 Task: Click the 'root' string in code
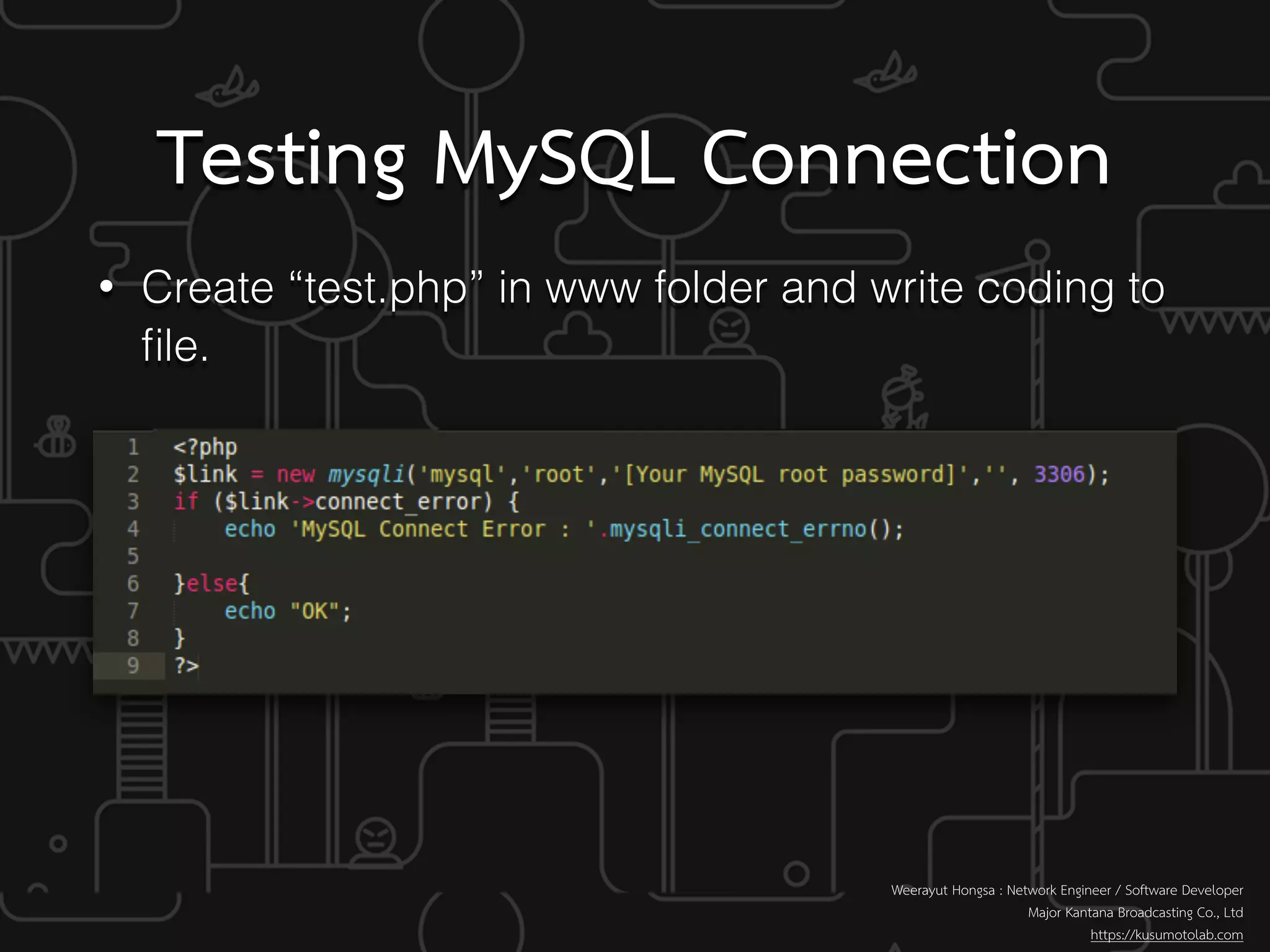559,475
